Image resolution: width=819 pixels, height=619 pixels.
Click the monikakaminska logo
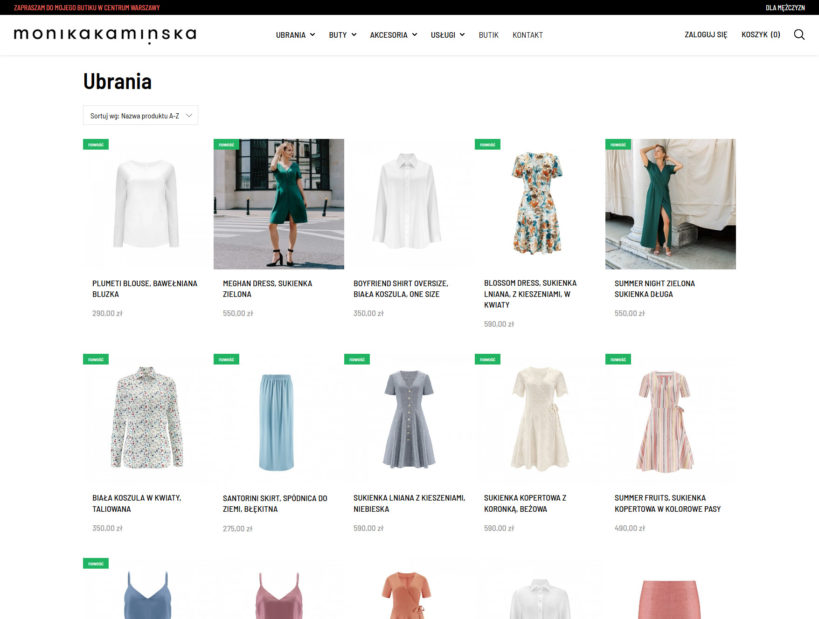(x=105, y=35)
